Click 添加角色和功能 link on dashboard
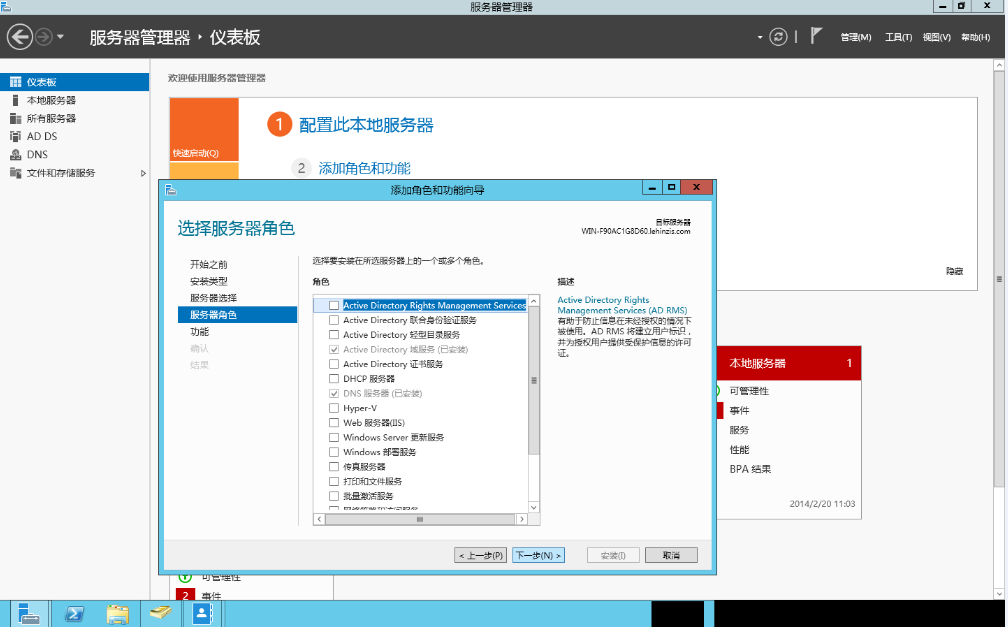Screen dimensions: 1008x627 pyautogui.click(x=364, y=168)
